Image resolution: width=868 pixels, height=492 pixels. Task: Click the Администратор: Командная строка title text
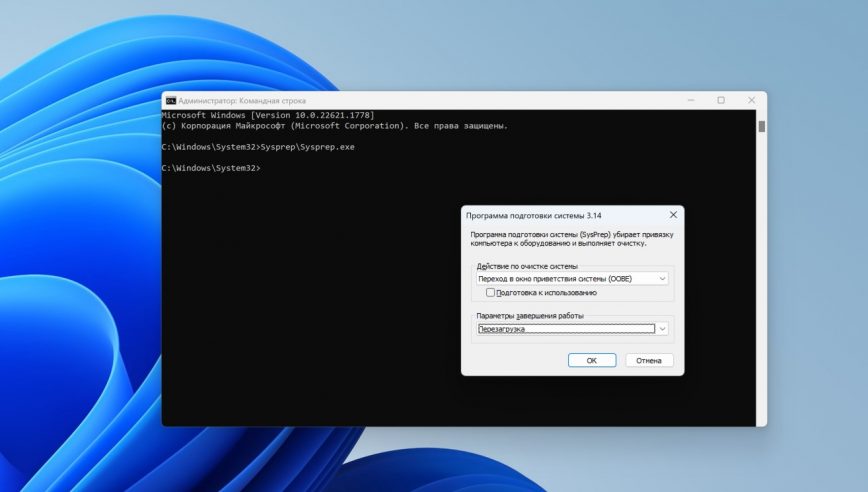[242, 101]
